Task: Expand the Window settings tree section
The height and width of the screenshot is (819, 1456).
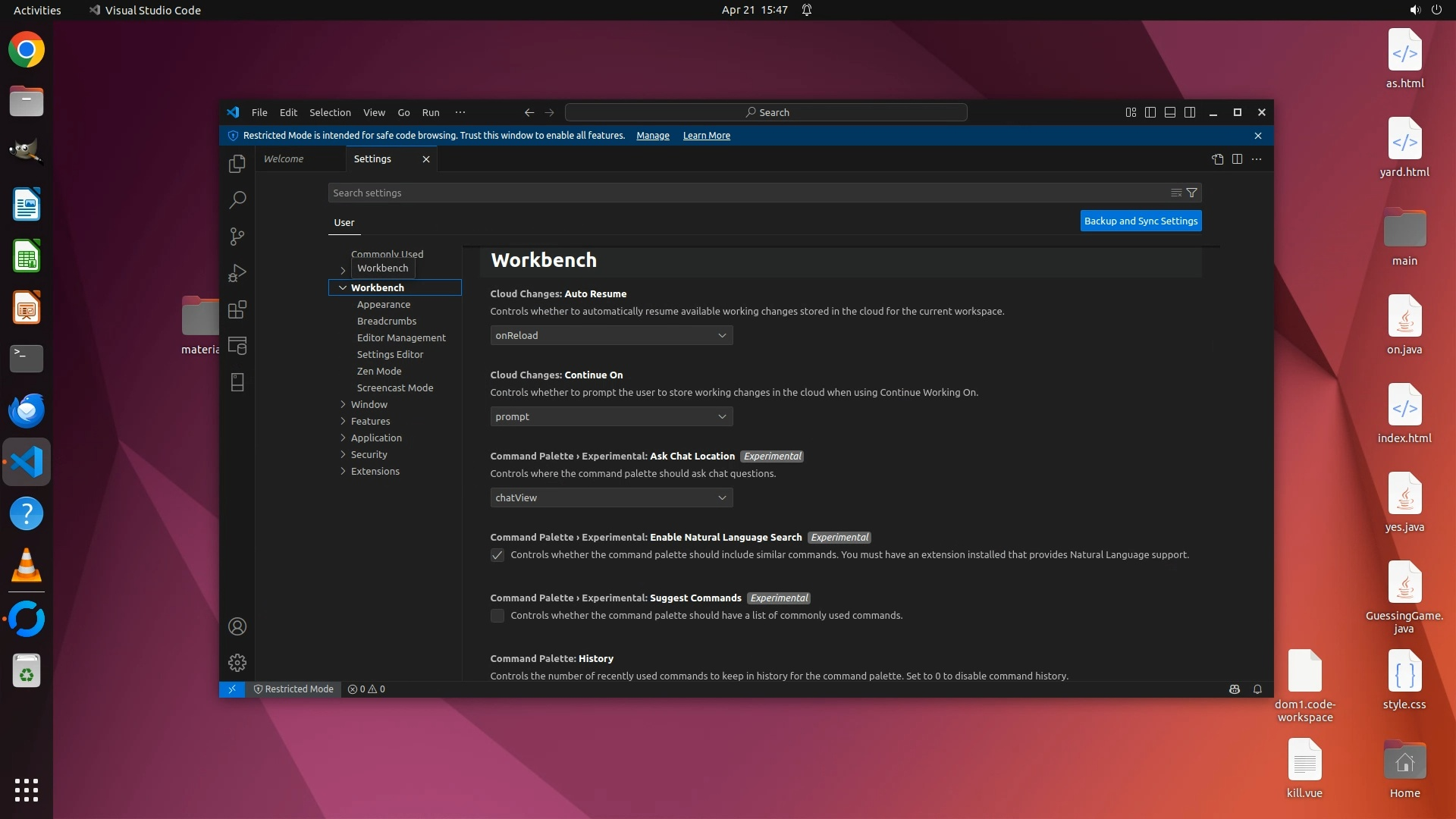Action: (369, 404)
